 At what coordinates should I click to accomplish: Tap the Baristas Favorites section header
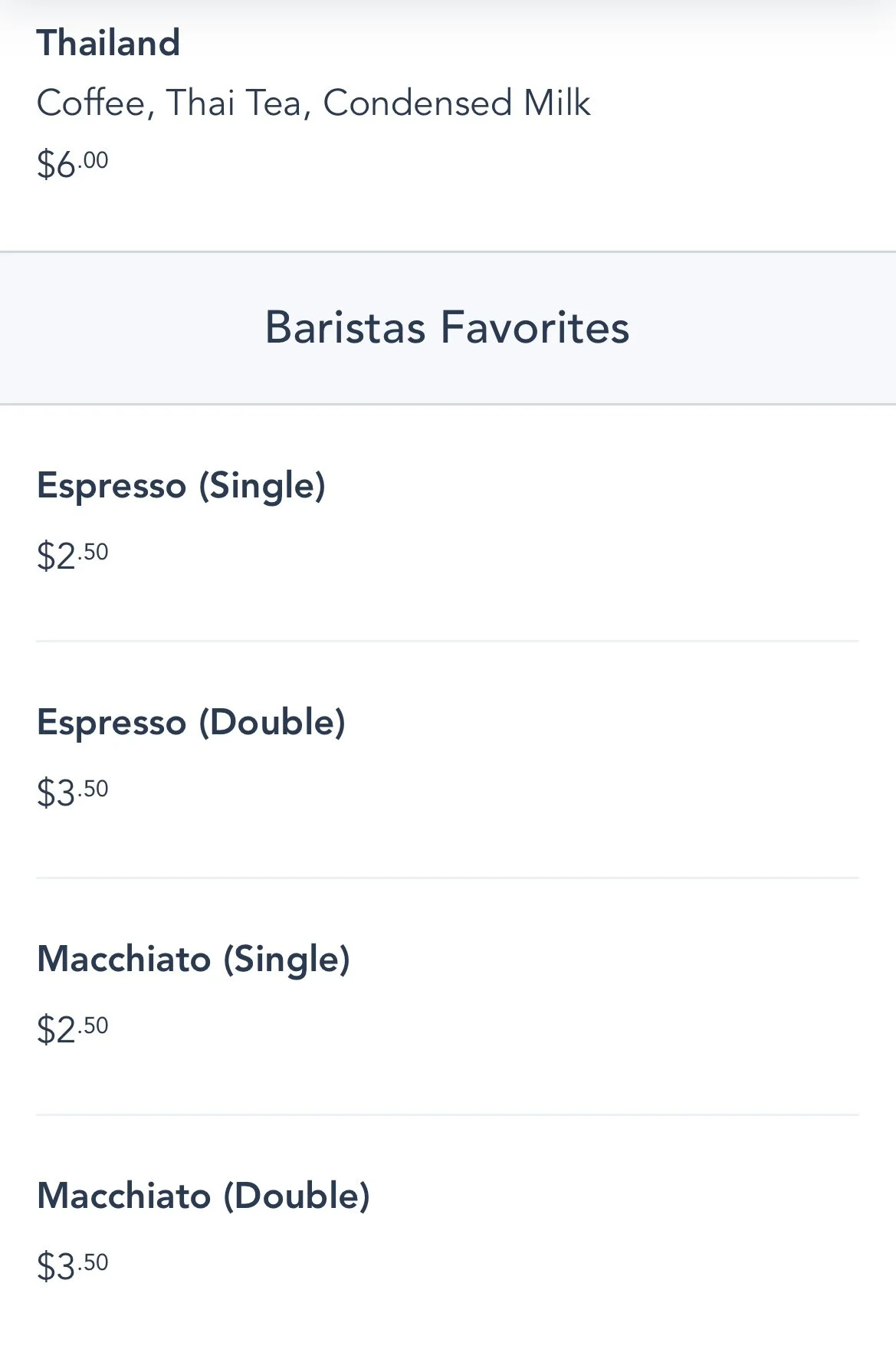pos(448,328)
